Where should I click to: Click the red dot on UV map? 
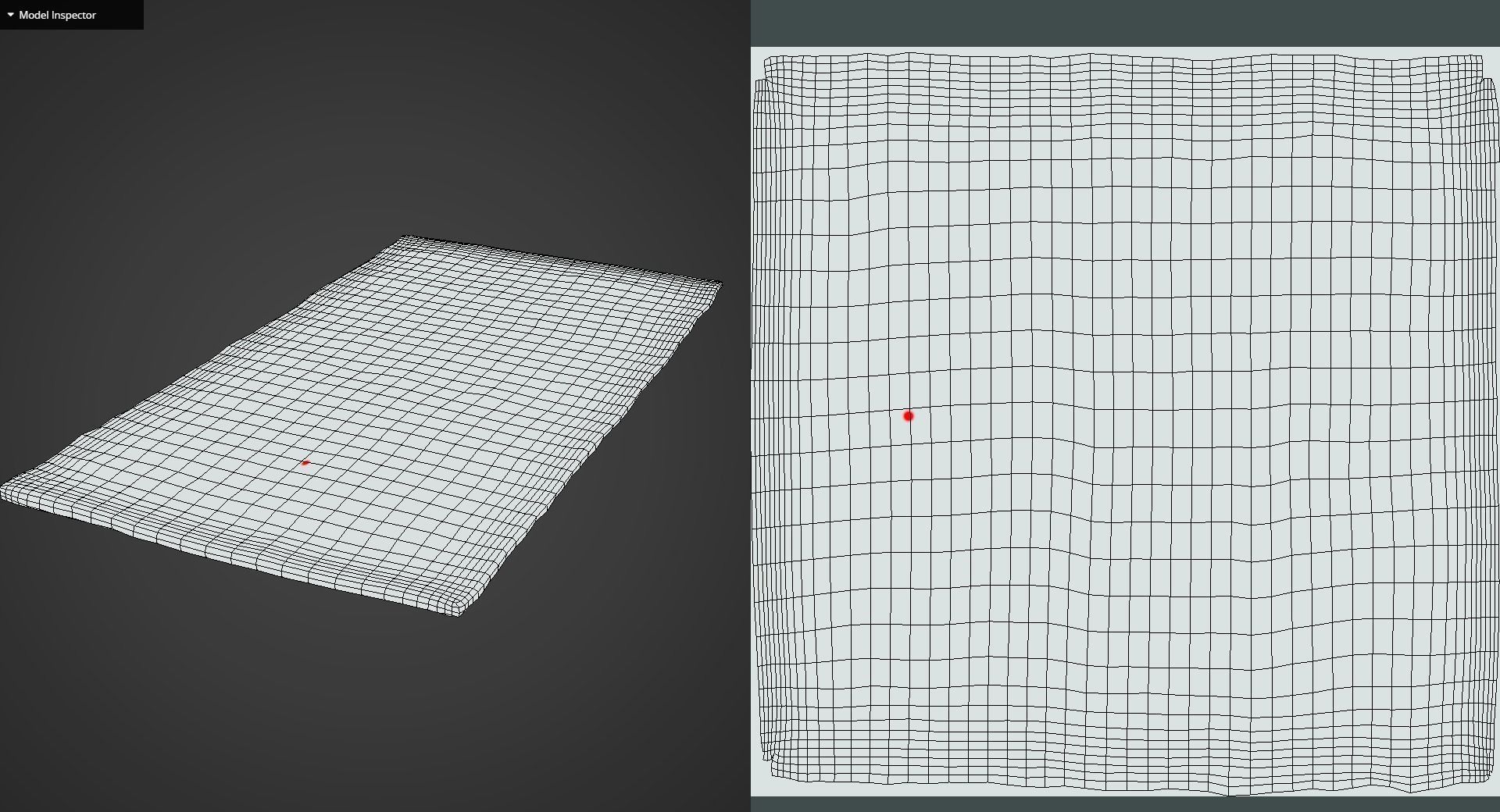pos(908,416)
